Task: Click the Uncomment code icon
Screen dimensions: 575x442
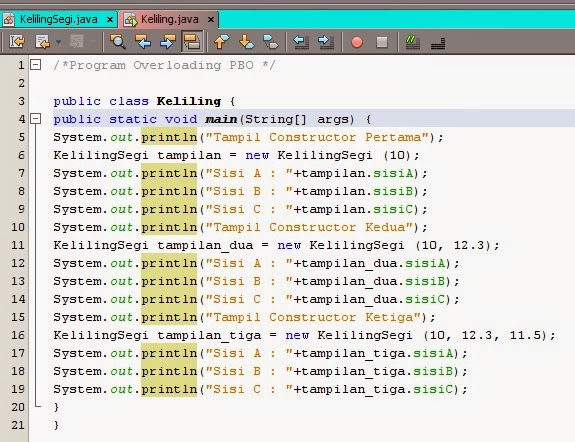Action: click(x=438, y=43)
